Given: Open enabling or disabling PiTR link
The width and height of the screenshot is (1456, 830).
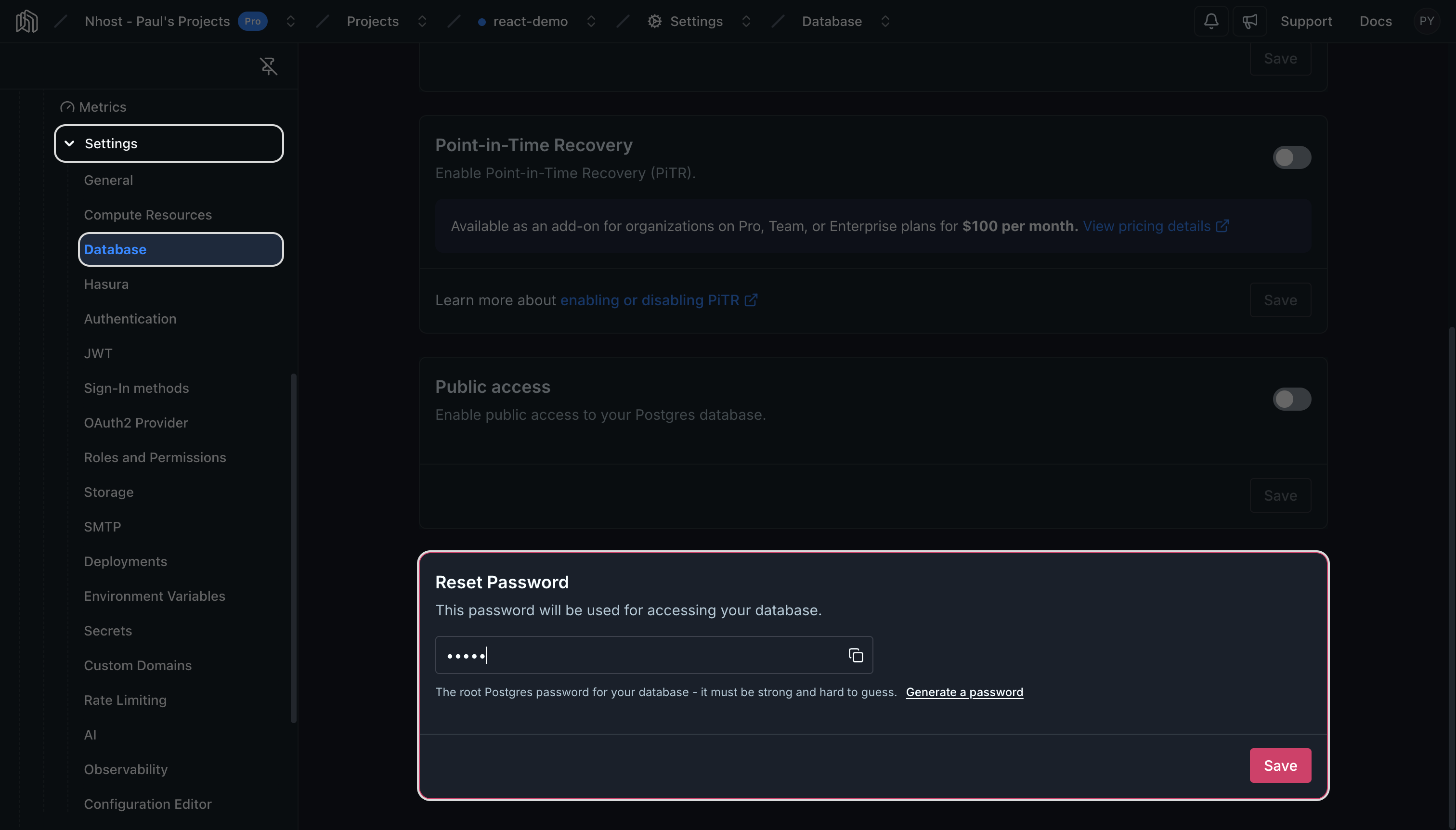Looking at the screenshot, I should pyautogui.click(x=659, y=300).
